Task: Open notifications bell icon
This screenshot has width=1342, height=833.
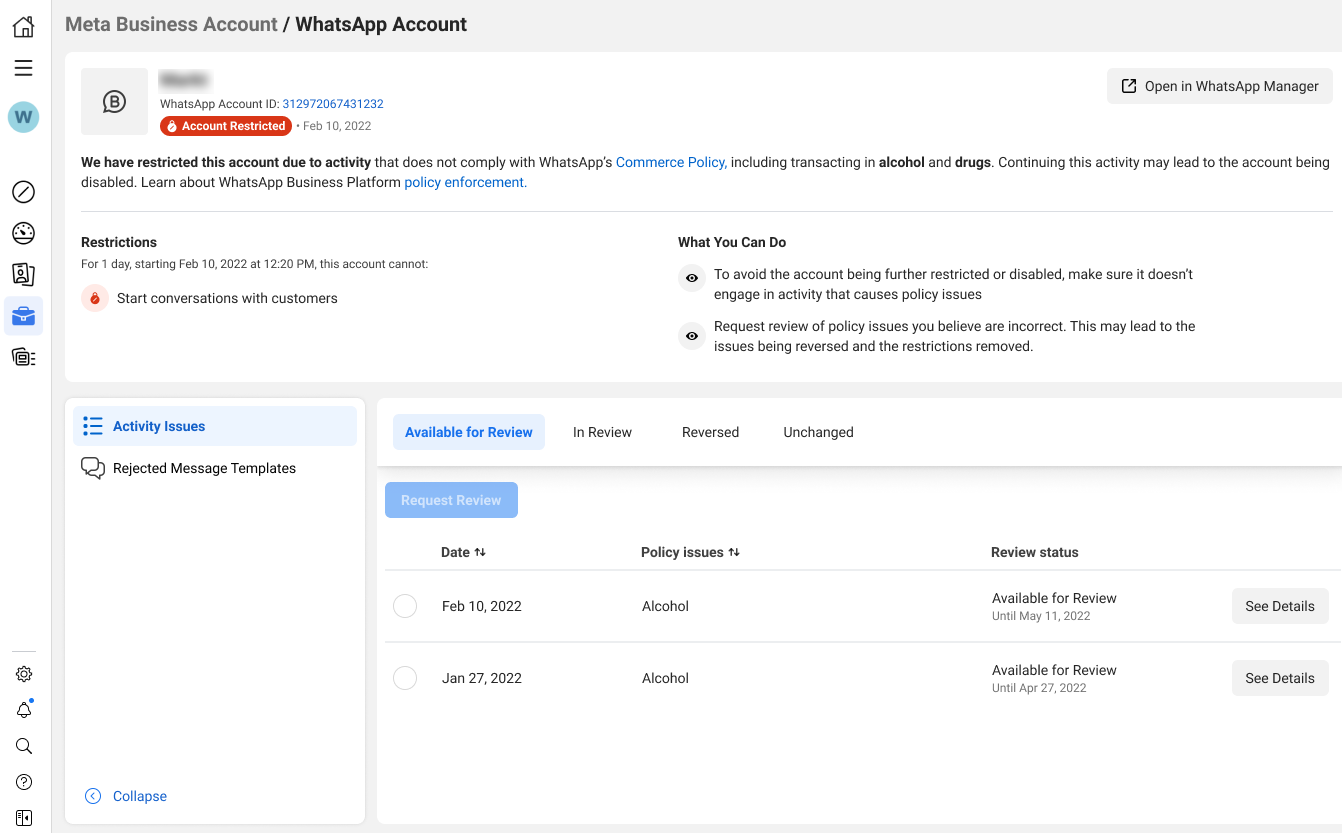Action: [24, 710]
